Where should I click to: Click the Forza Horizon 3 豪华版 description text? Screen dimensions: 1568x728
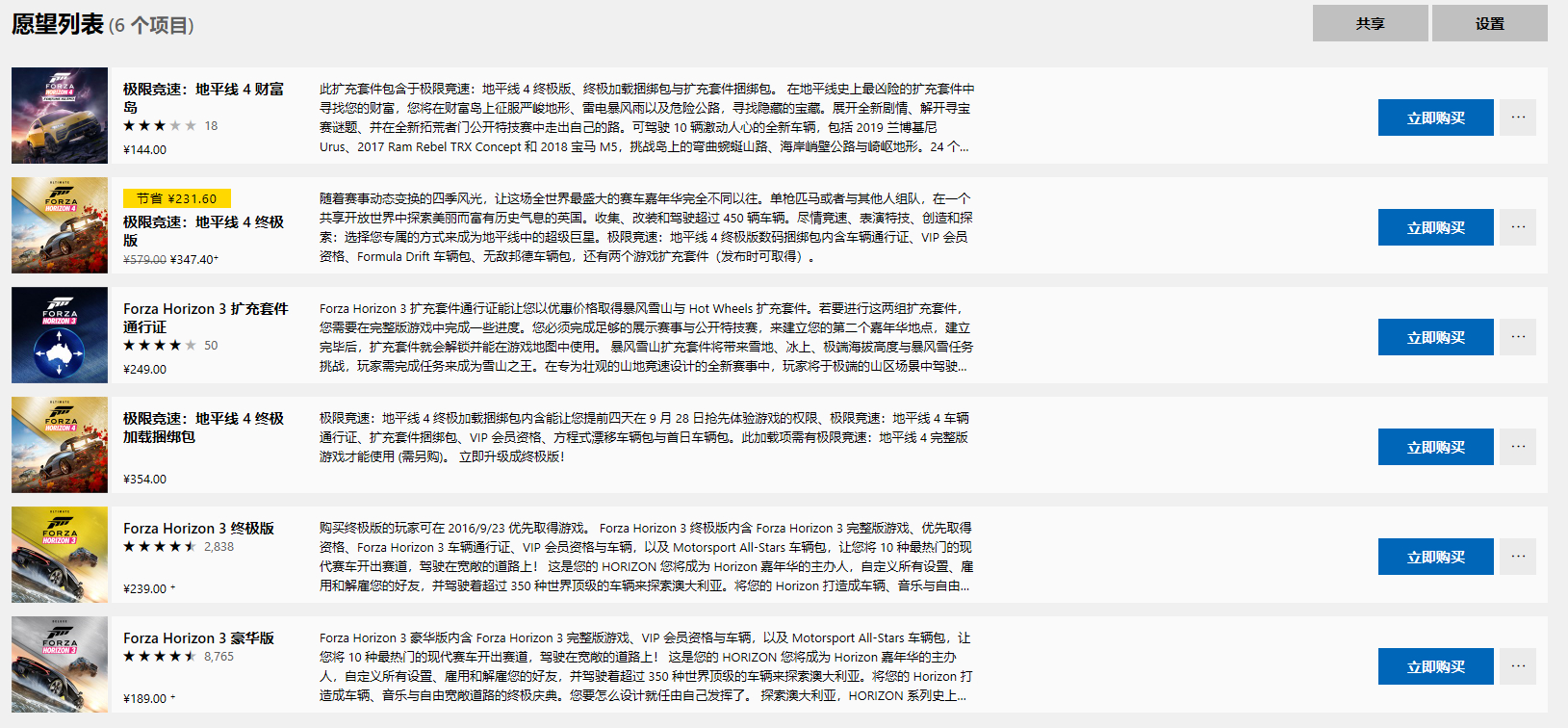coord(647,666)
